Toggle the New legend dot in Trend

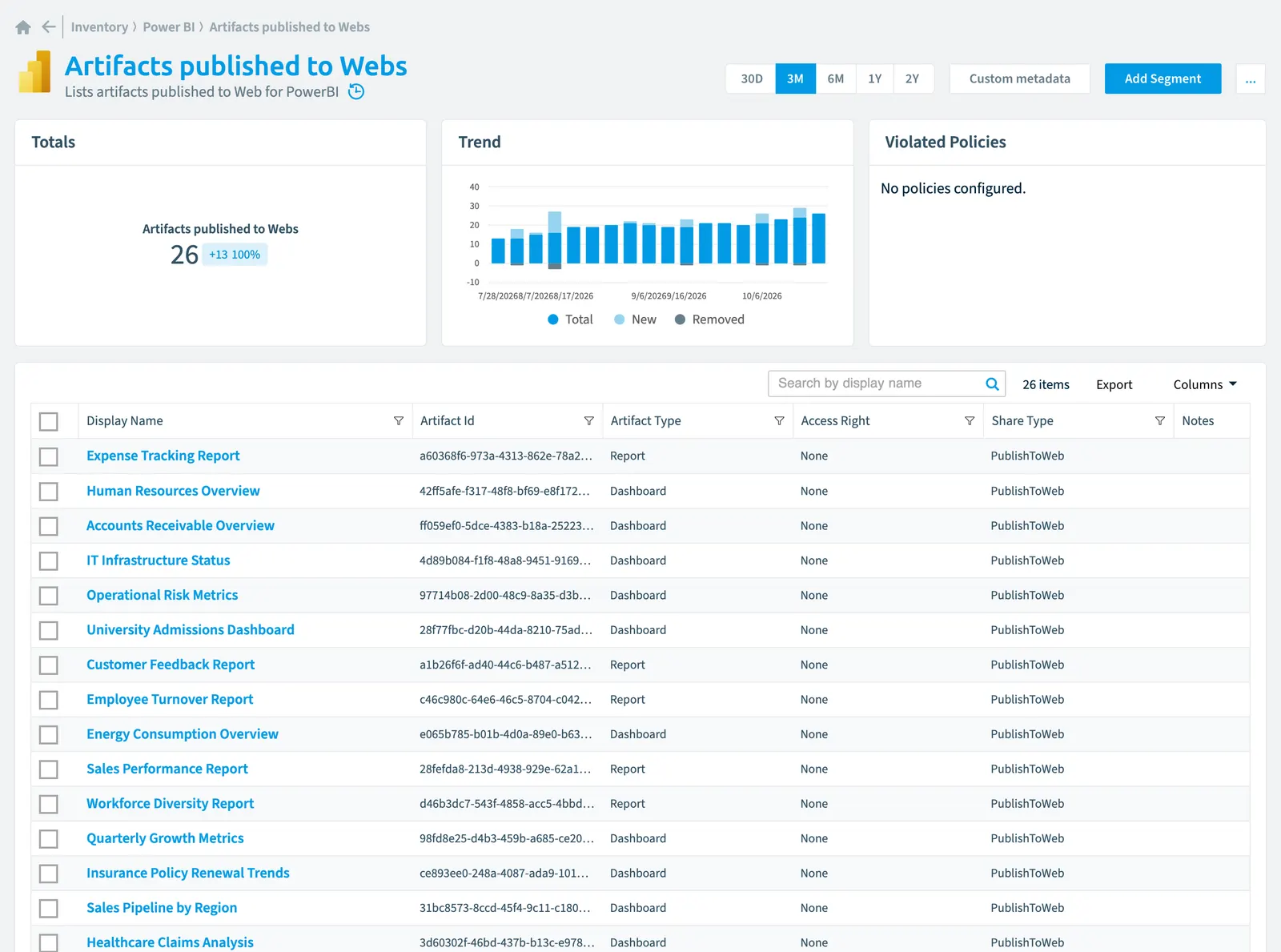(x=619, y=319)
